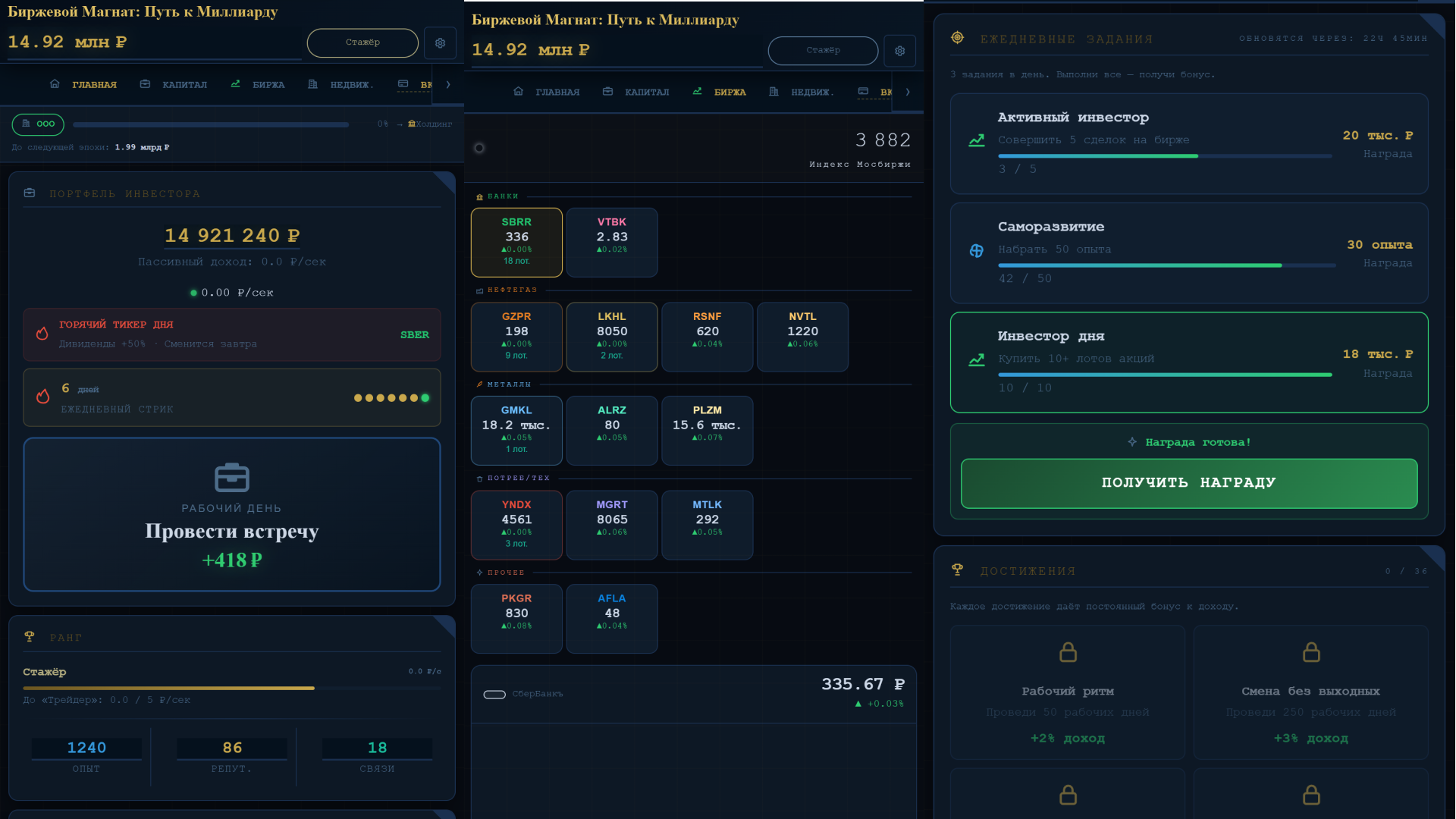Click the pill icon beside СберБанкъ

(494, 695)
